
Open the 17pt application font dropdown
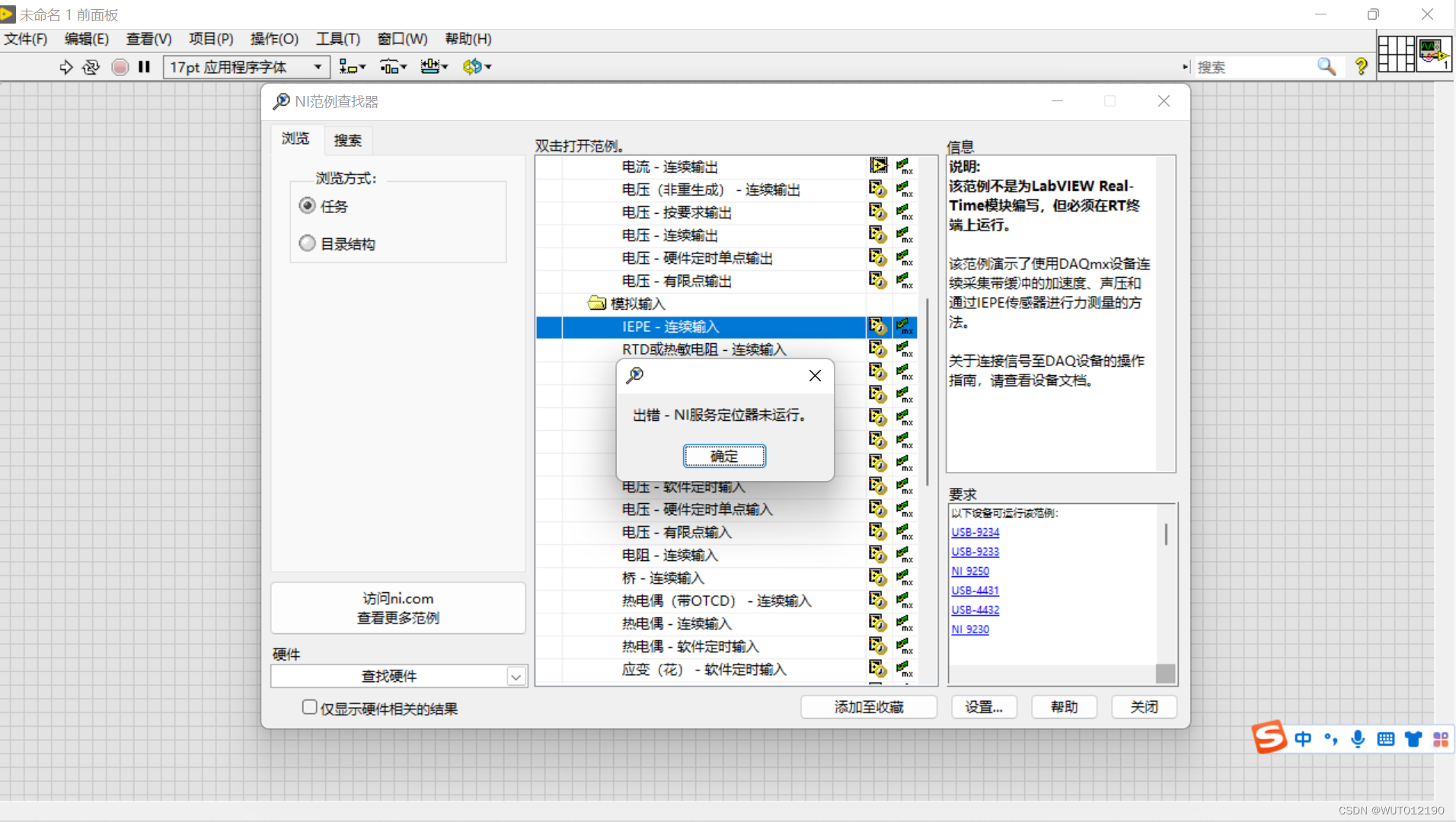click(x=246, y=67)
